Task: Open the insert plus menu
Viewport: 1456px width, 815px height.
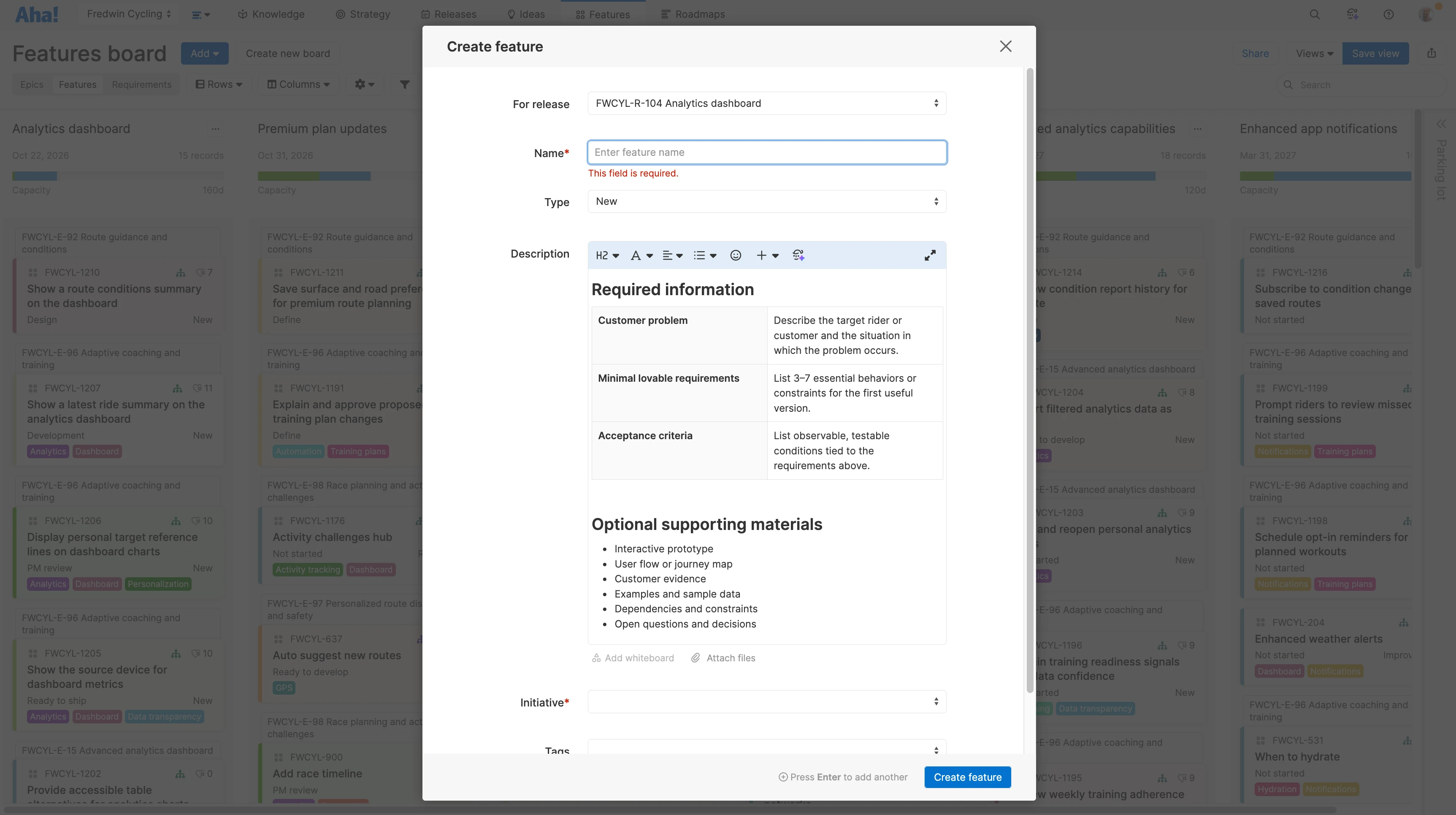Action: (x=768, y=255)
